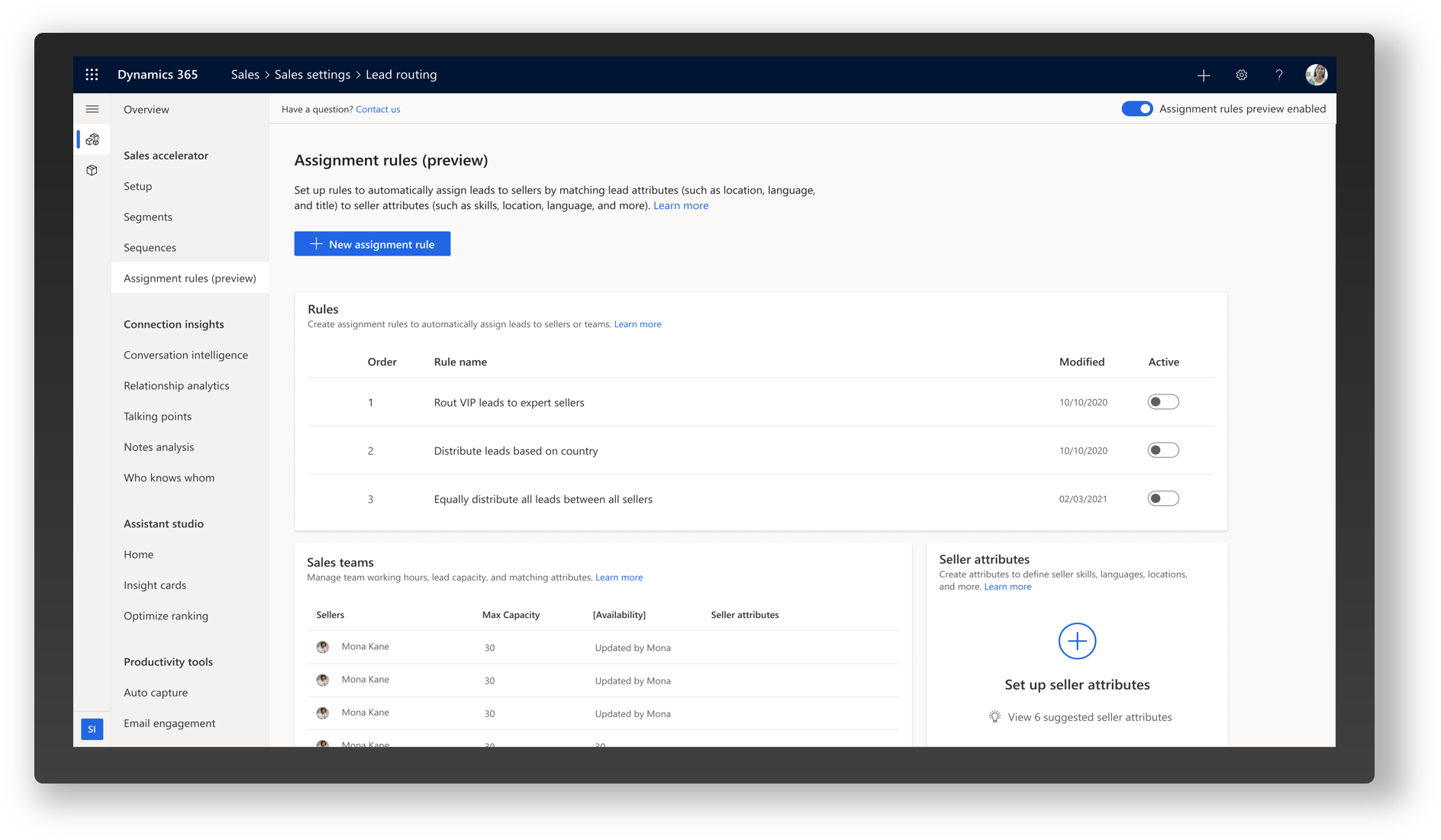
Task: Click Dynamics 365 app title
Action: click(x=157, y=75)
